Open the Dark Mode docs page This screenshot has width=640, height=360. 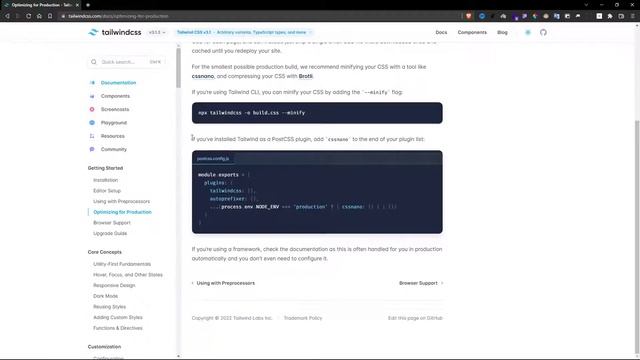click(x=105, y=296)
